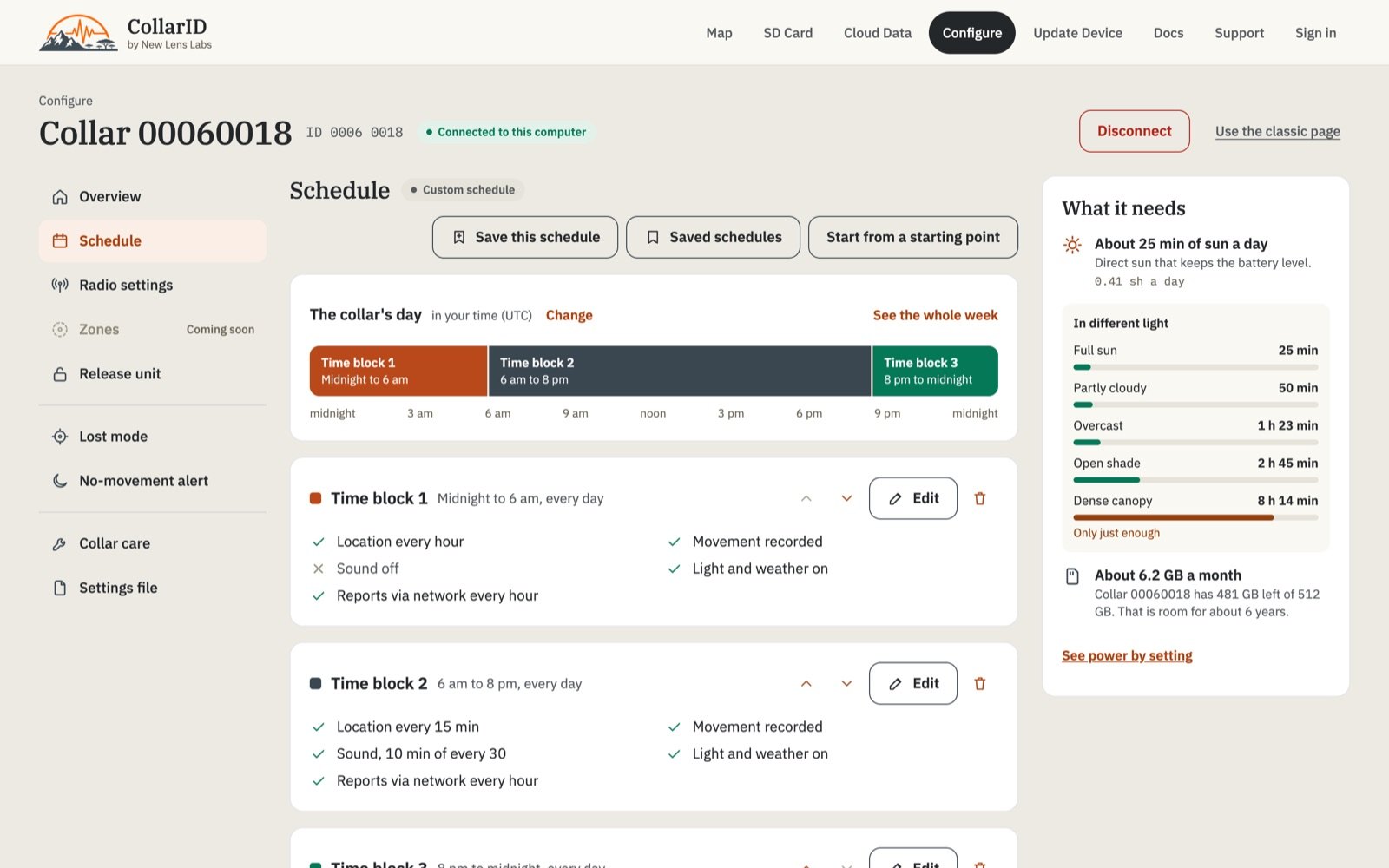Open the Support page
Image resolution: width=1389 pixels, height=868 pixels.
click(1239, 33)
